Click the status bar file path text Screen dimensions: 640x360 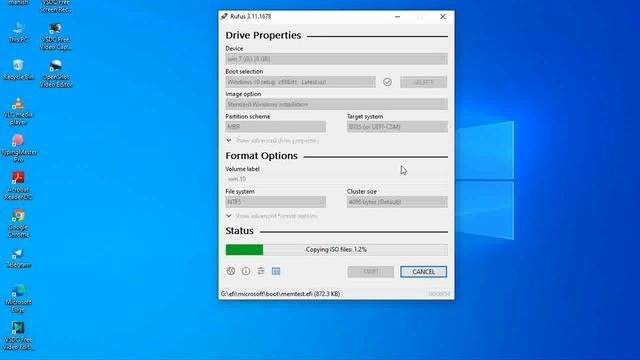[x=280, y=294]
